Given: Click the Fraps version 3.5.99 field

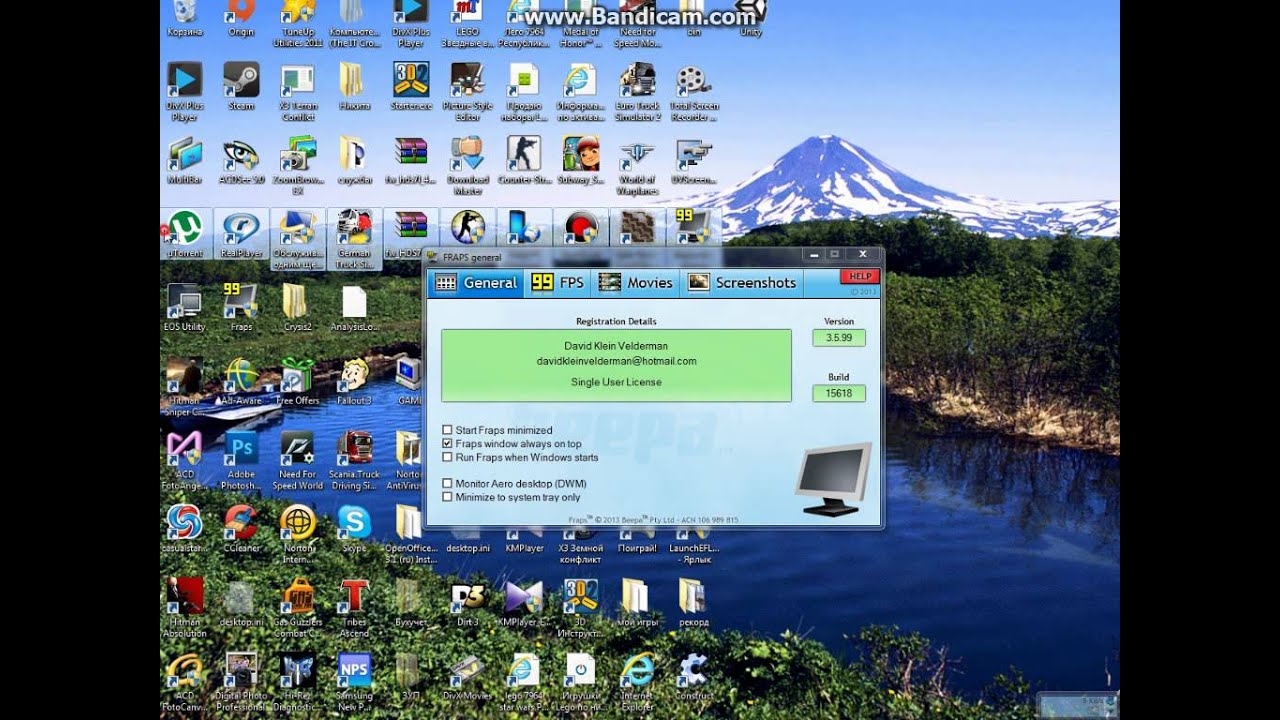Looking at the screenshot, I should 839,338.
